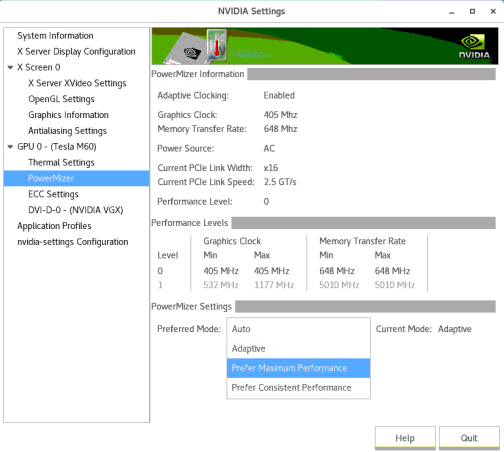This screenshot has width=504, height=452.
Task: Select X Server Display Configuration
Action: (76, 52)
